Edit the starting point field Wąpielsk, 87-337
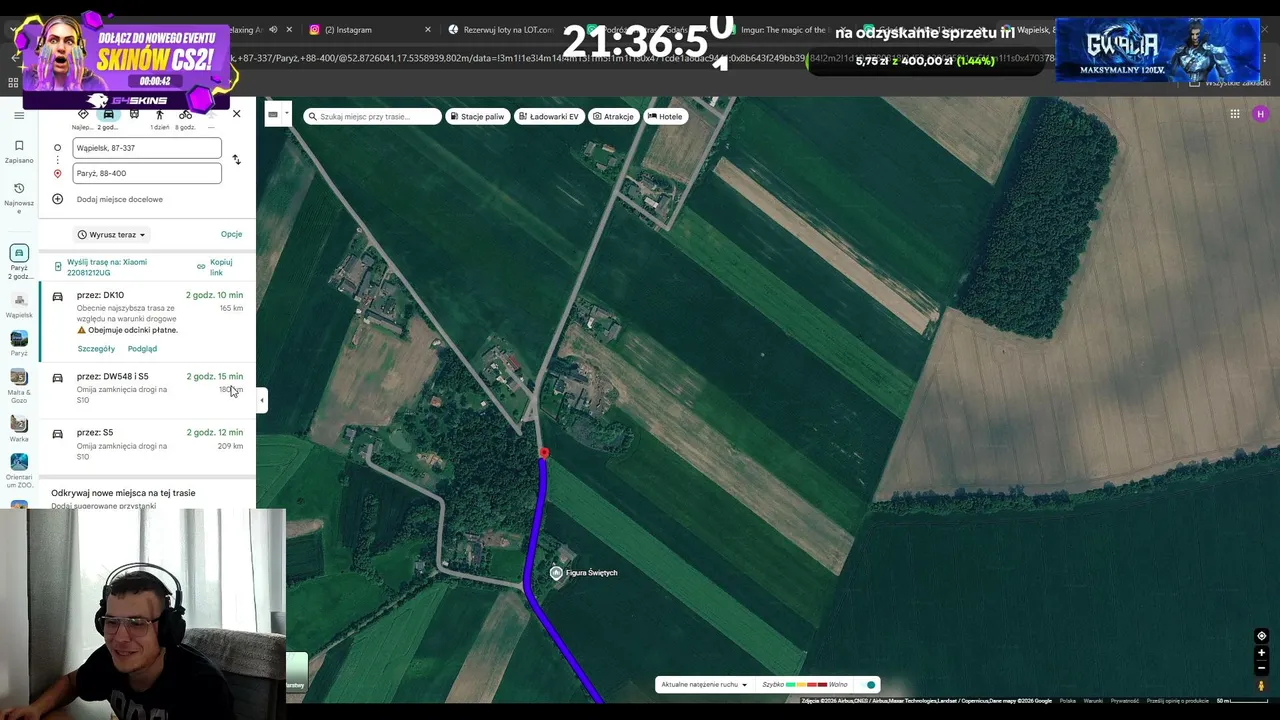 click(147, 148)
